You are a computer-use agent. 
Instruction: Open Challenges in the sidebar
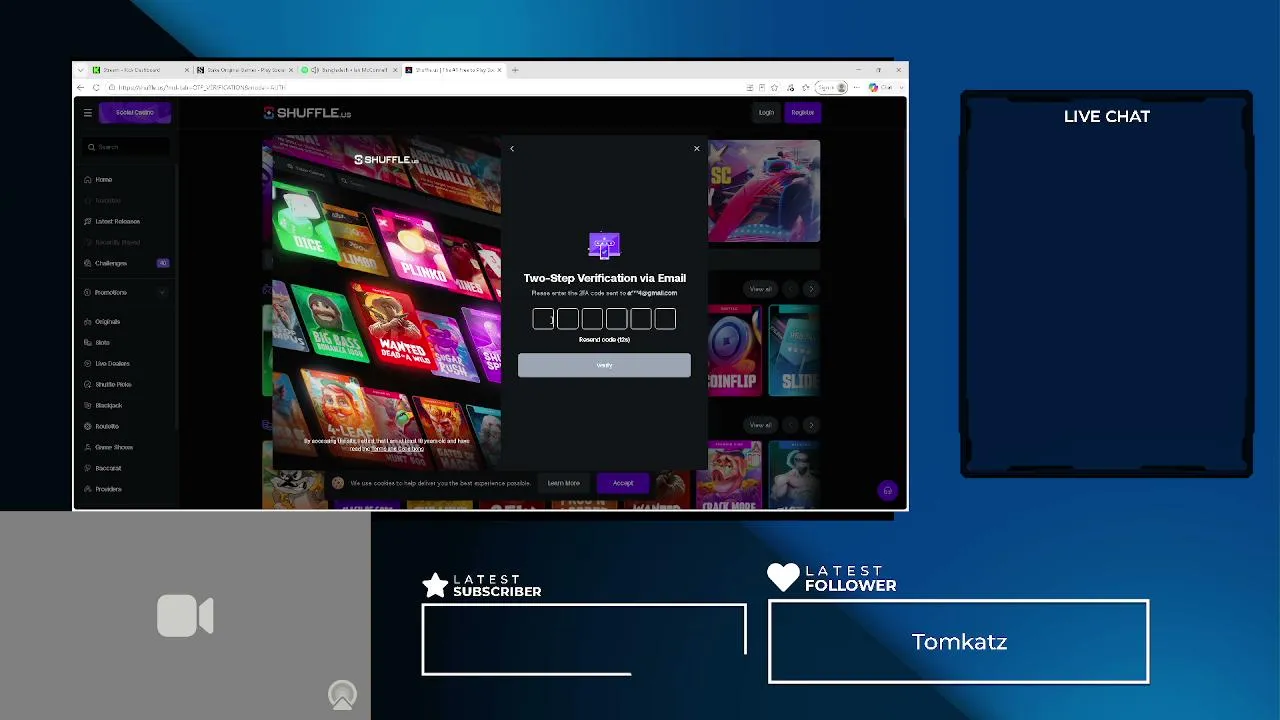click(110, 264)
